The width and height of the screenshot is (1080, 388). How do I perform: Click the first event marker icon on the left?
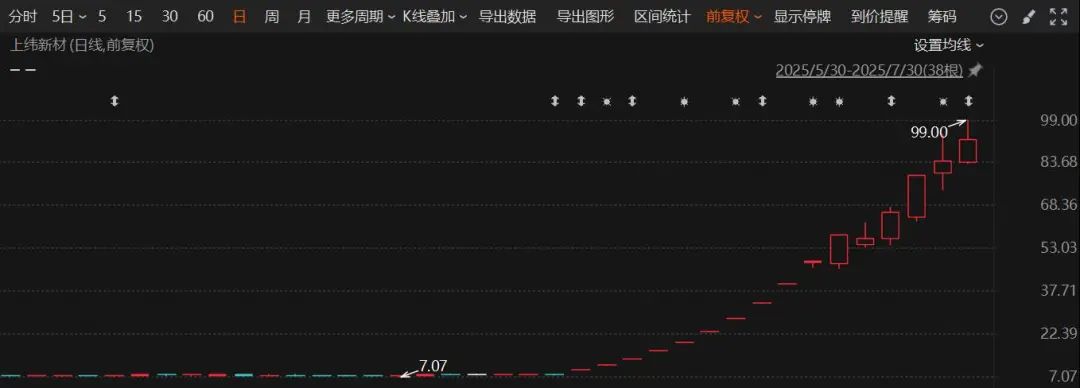click(114, 101)
